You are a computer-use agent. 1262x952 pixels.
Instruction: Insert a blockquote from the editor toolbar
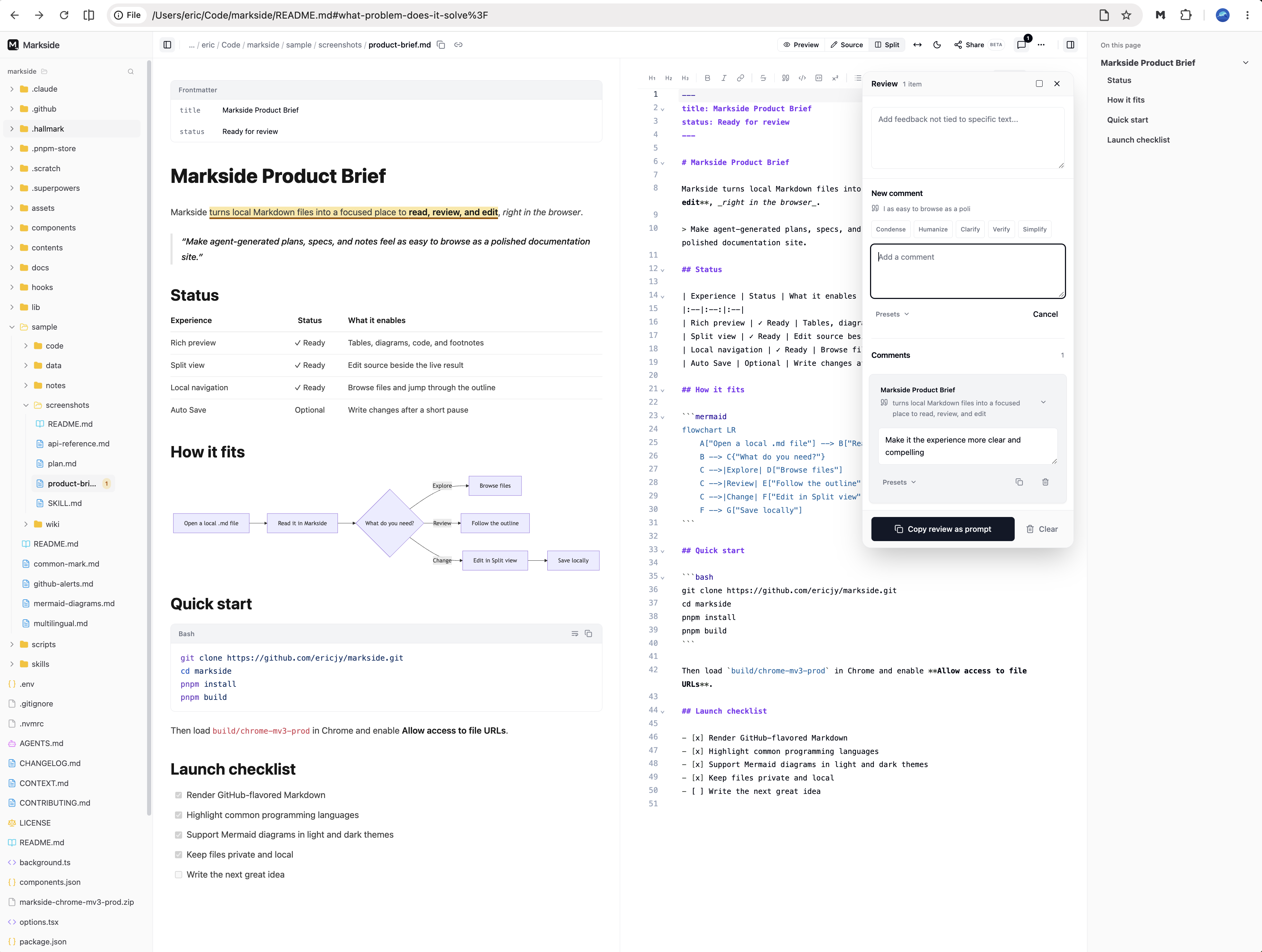[785, 78]
